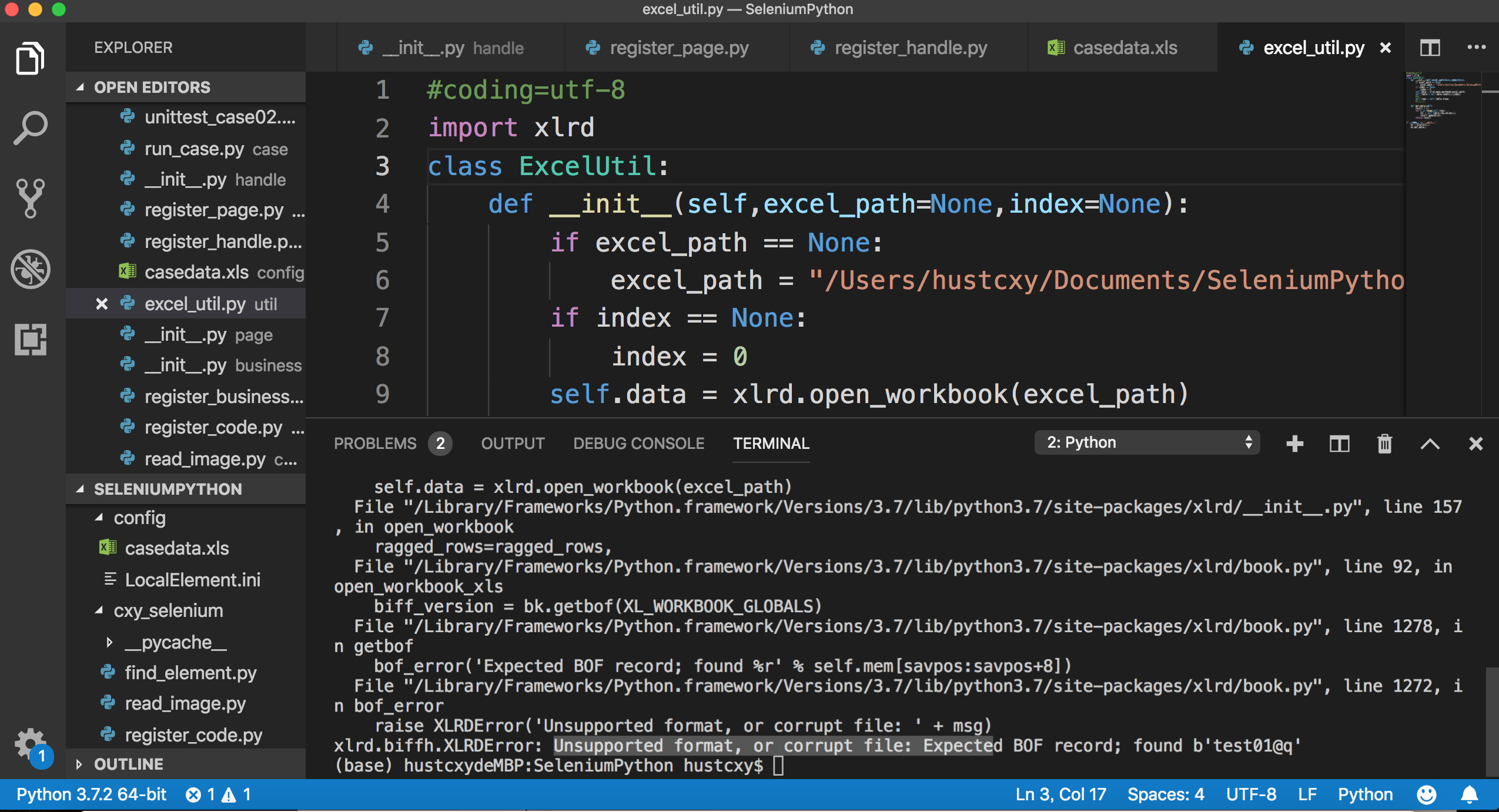
Task: Close excel_util.py in Open Editors list
Action: [x=102, y=304]
